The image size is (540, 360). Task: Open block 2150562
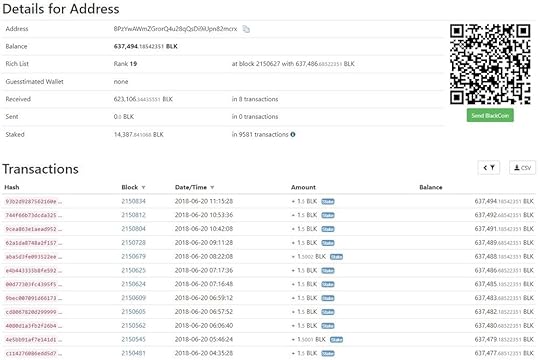click(x=133, y=325)
